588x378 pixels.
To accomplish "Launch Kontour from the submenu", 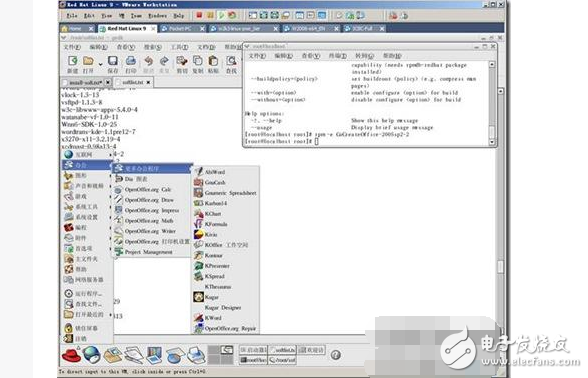I will click(x=225, y=255).
